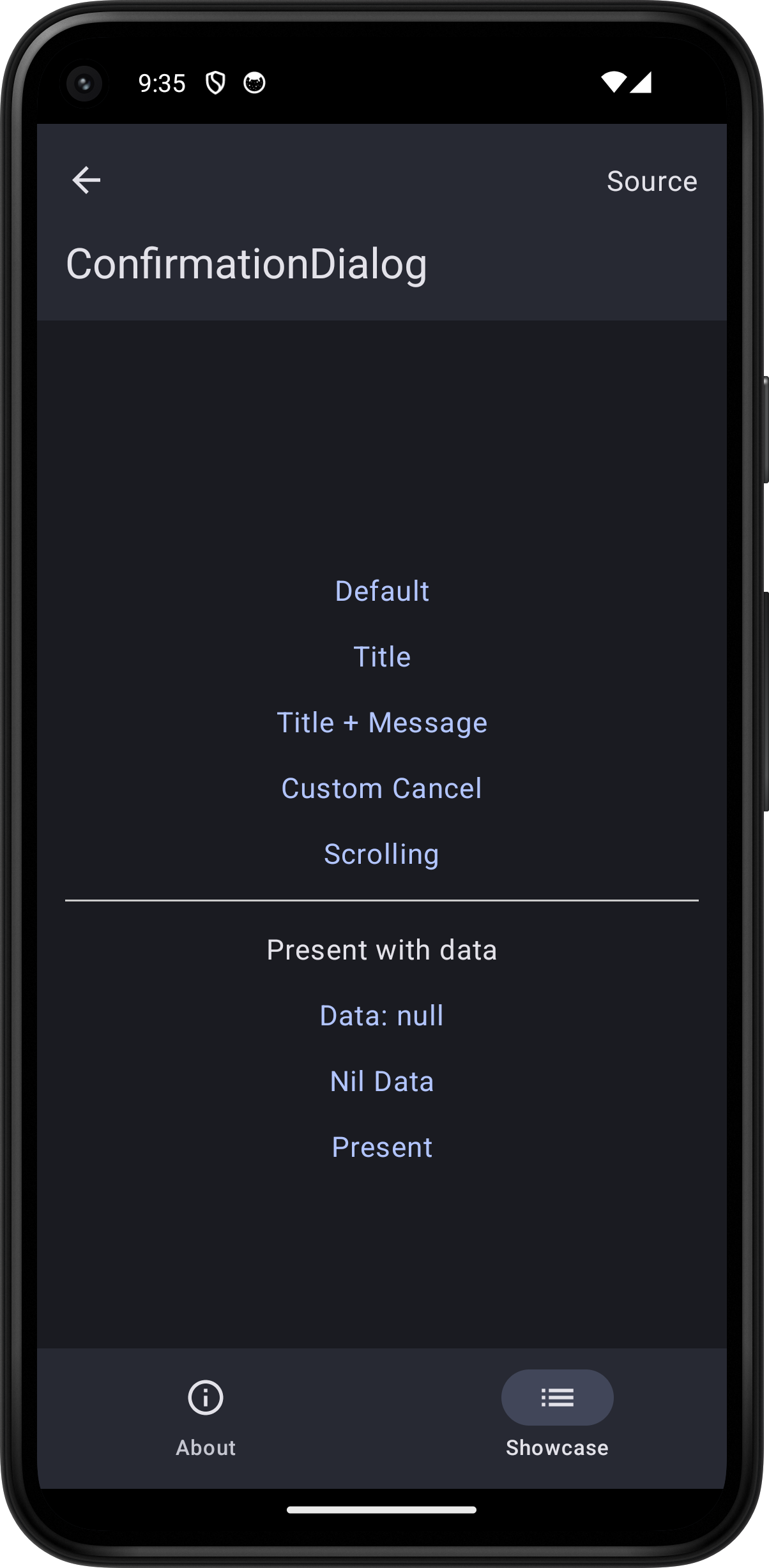Viewport: 769px width, 1568px height.
Task: Select the Wi-Fi status icon
Action: point(614,83)
